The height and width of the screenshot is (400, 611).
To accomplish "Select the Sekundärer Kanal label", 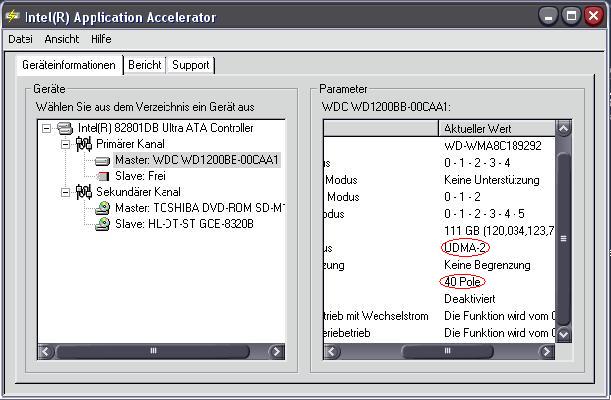I will [138, 192].
